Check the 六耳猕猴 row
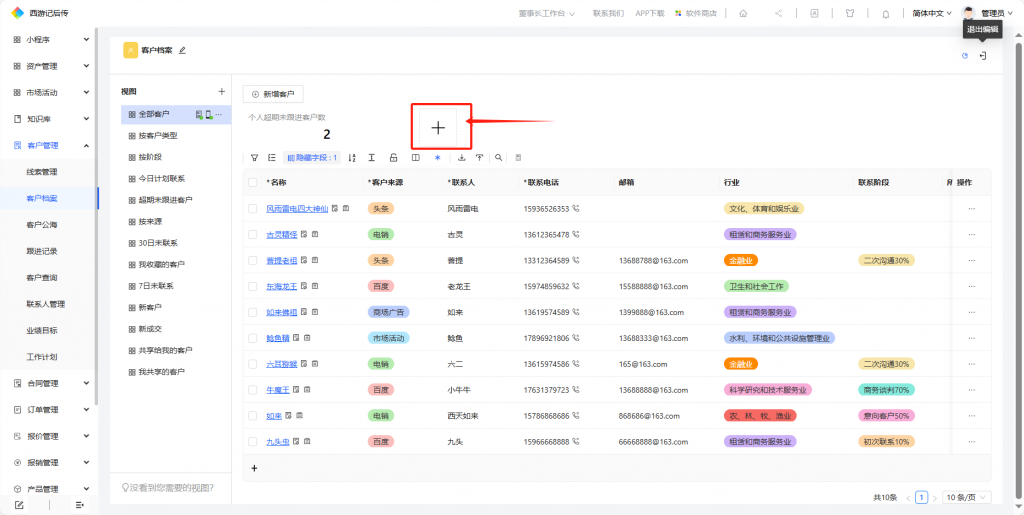Screen dimensions: 1024x515 pyautogui.click(x=253, y=364)
